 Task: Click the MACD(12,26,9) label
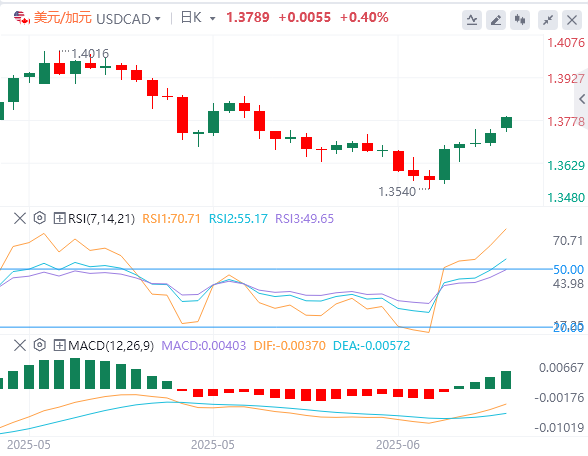coord(111,345)
